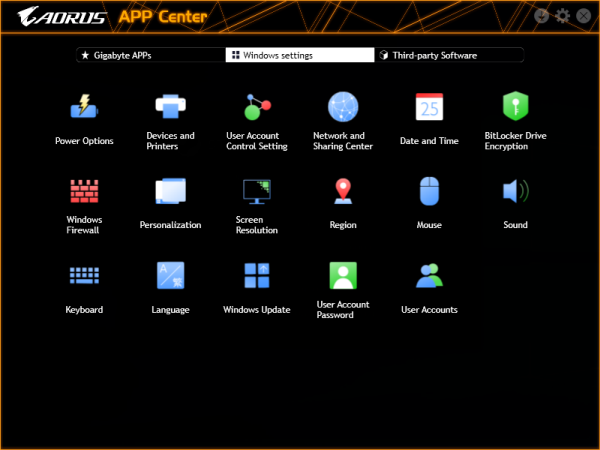Open the User Accounts people icon

pos(429,276)
